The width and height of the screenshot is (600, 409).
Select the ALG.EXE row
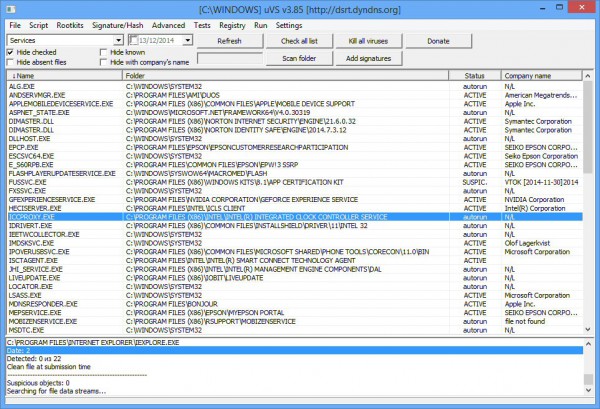tap(295, 86)
